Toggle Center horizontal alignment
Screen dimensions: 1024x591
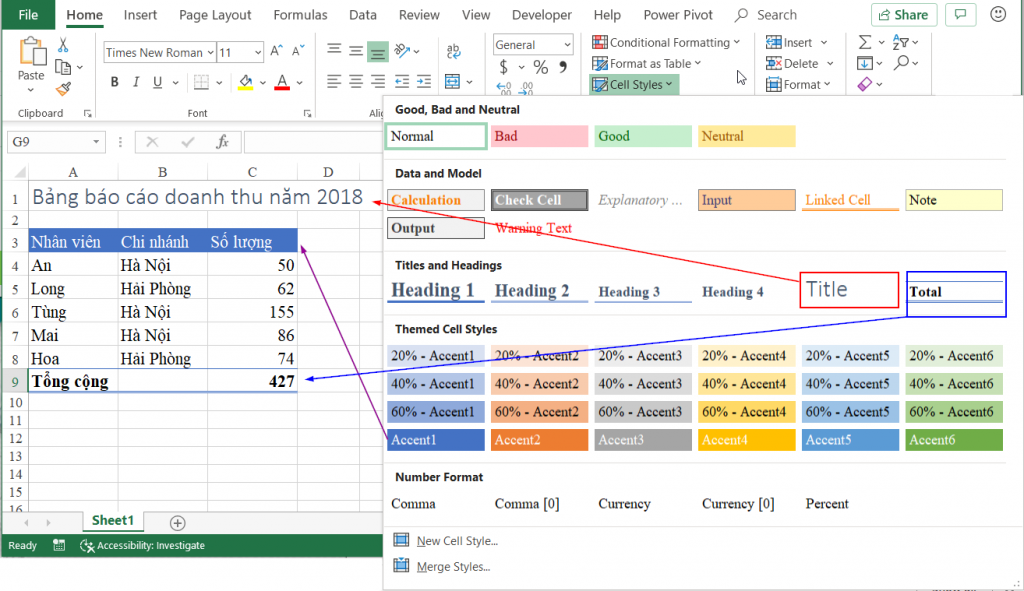(356, 82)
